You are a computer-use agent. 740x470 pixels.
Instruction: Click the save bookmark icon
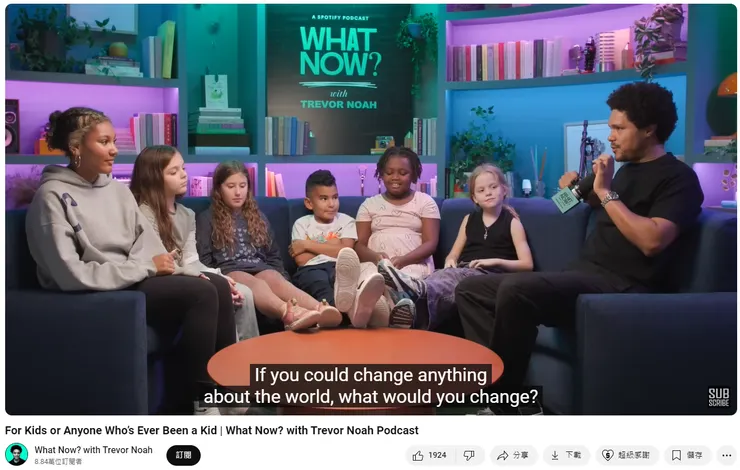676,455
